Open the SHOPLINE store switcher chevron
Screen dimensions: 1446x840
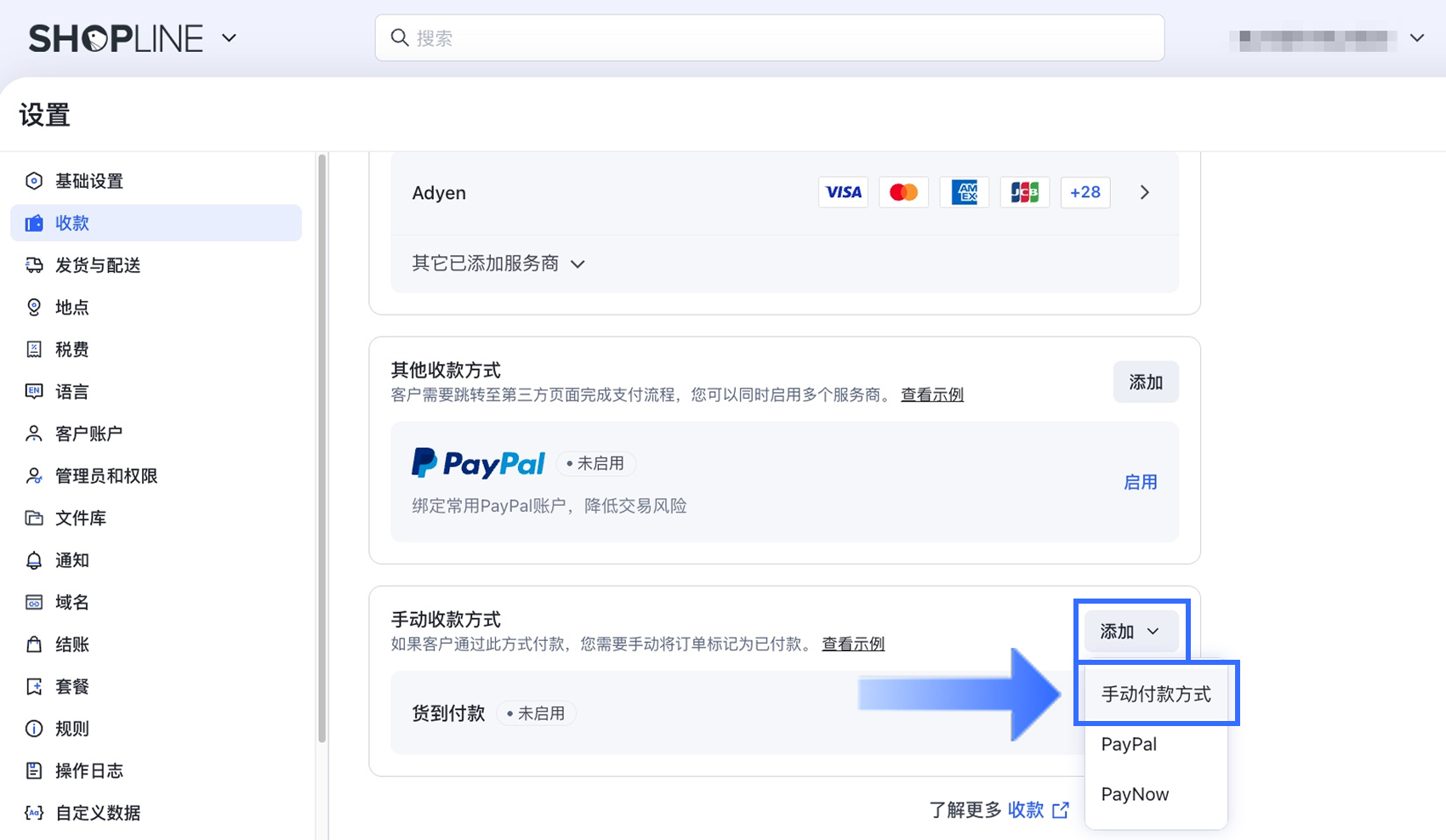[229, 38]
